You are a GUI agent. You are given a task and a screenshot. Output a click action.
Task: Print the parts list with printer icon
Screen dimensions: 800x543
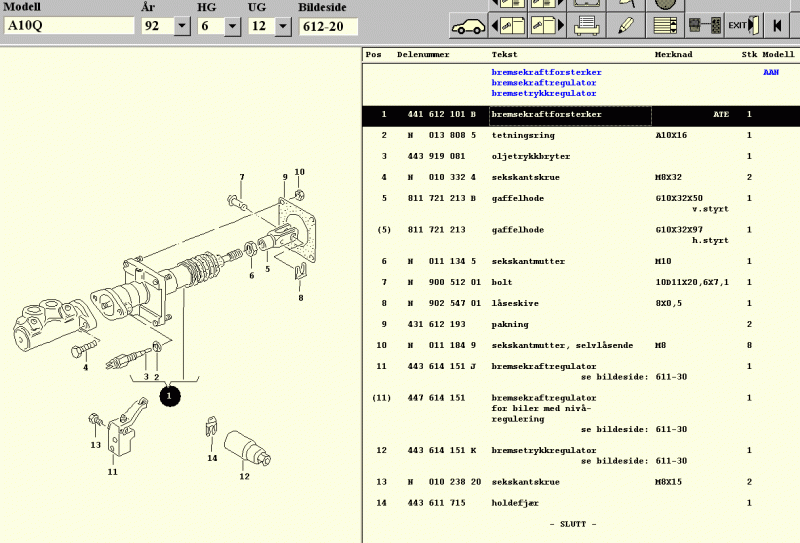click(x=587, y=24)
